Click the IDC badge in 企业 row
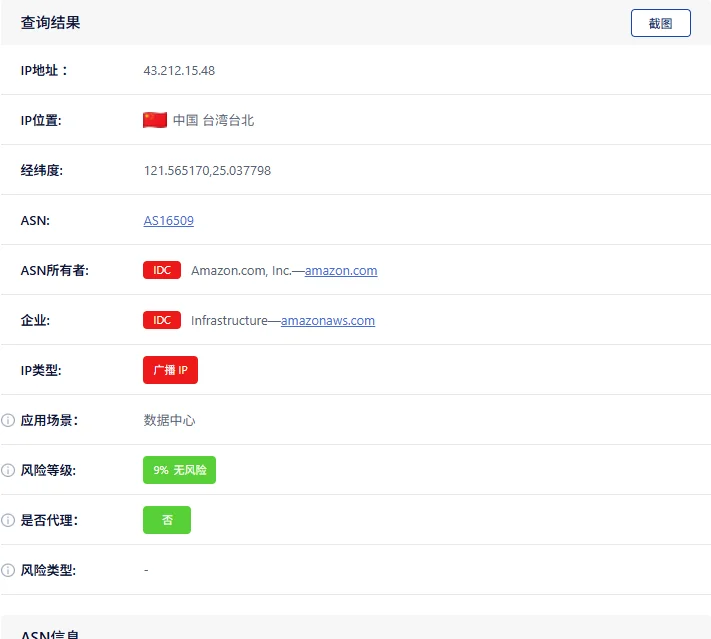The height and width of the screenshot is (639, 711). pyautogui.click(x=161, y=320)
